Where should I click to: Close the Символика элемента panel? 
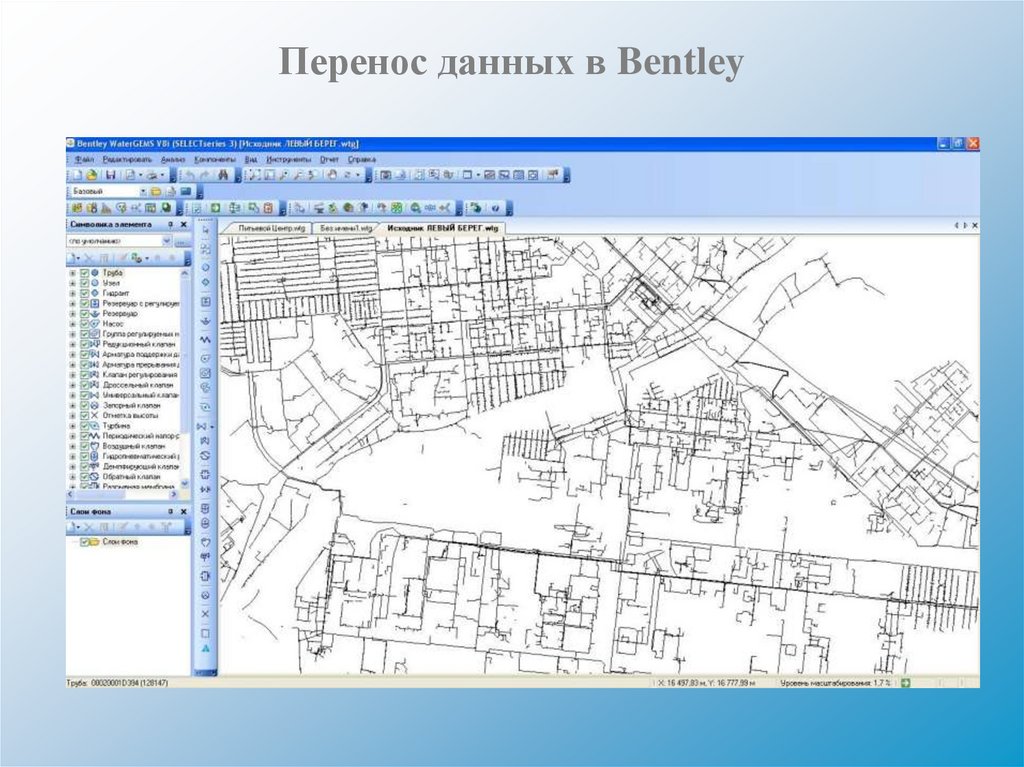click(x=183, y=225)
